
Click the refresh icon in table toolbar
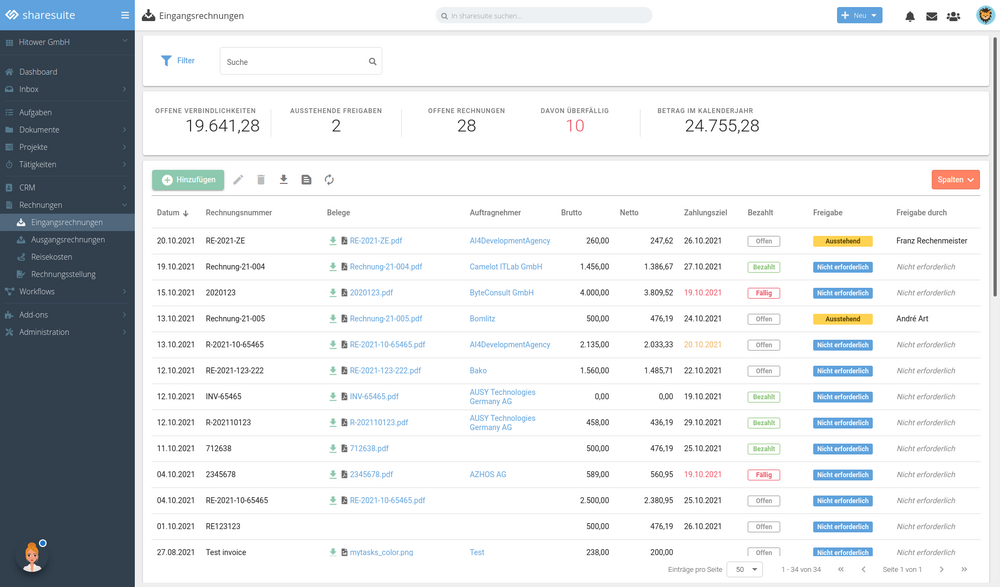click(x=329, y=180)
